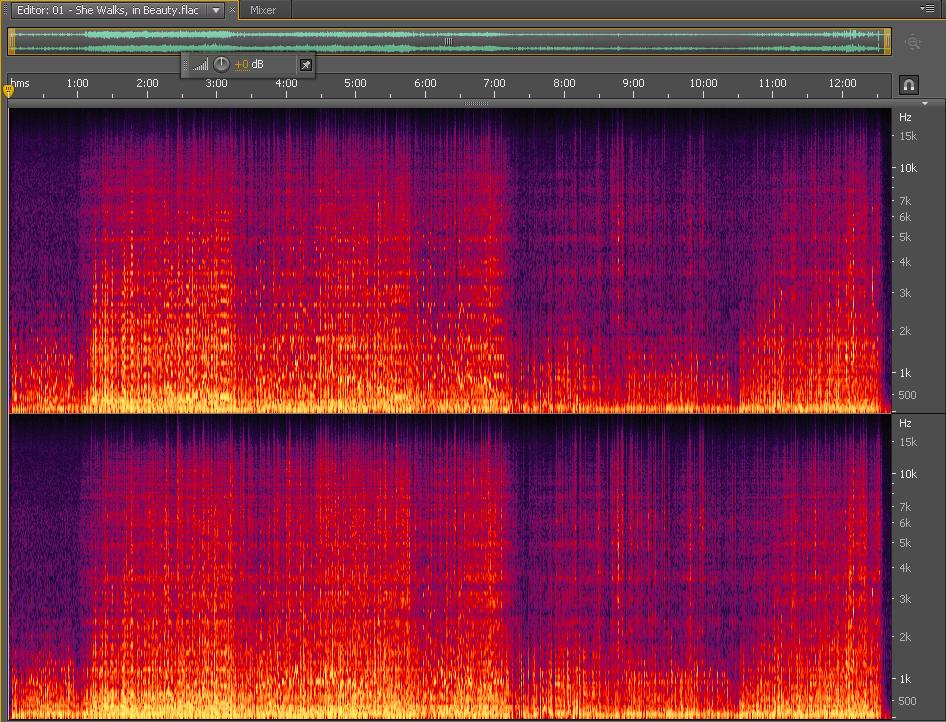The width and height of the screenshot is (946, 722).
Task: Click the hms time format label
Action: click(x=20, y=83)
